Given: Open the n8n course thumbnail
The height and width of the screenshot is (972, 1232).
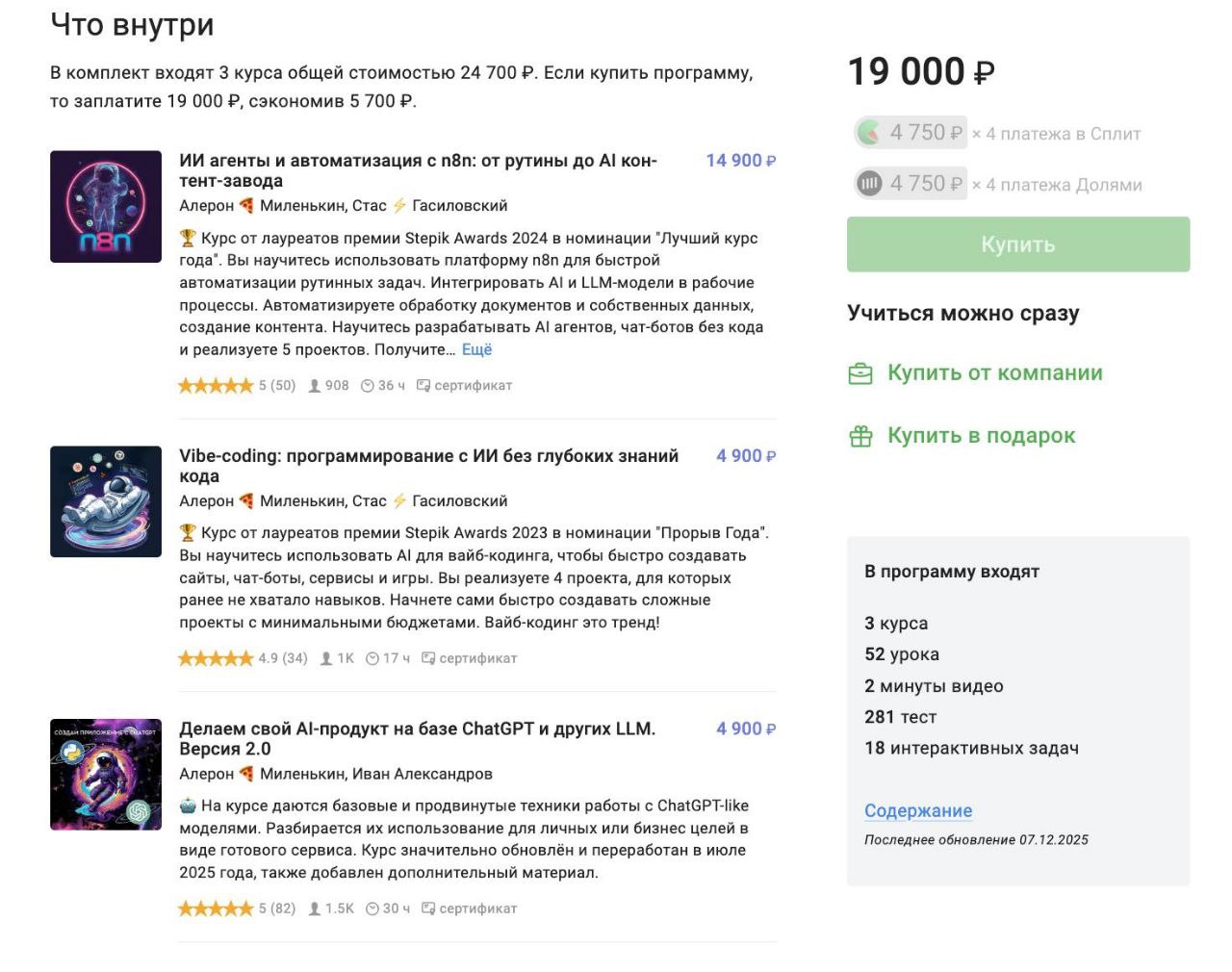Looking at the screenshot, I should click(x=106, y=207).
